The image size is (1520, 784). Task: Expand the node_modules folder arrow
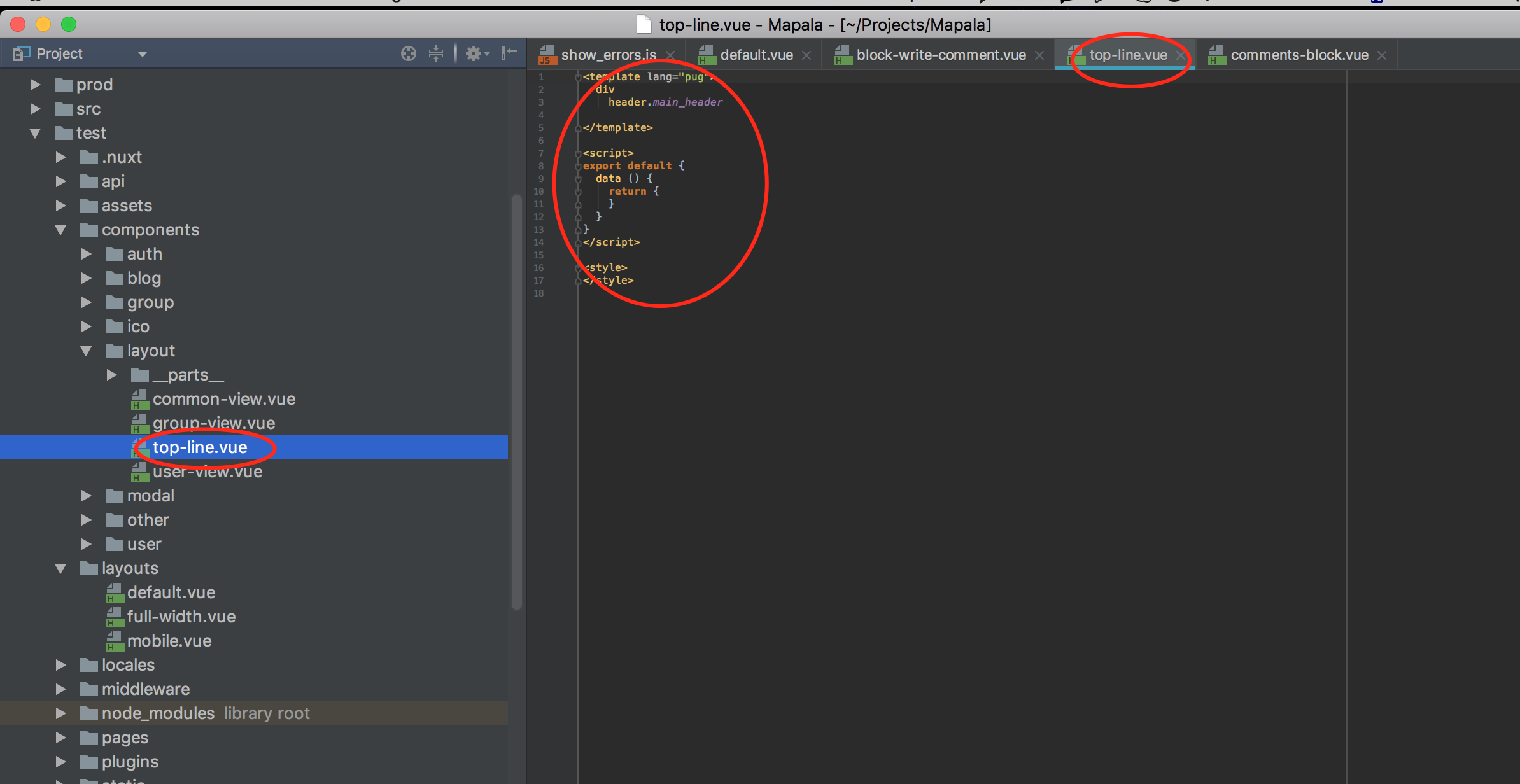pyautogui.click(x=61, y=713)
